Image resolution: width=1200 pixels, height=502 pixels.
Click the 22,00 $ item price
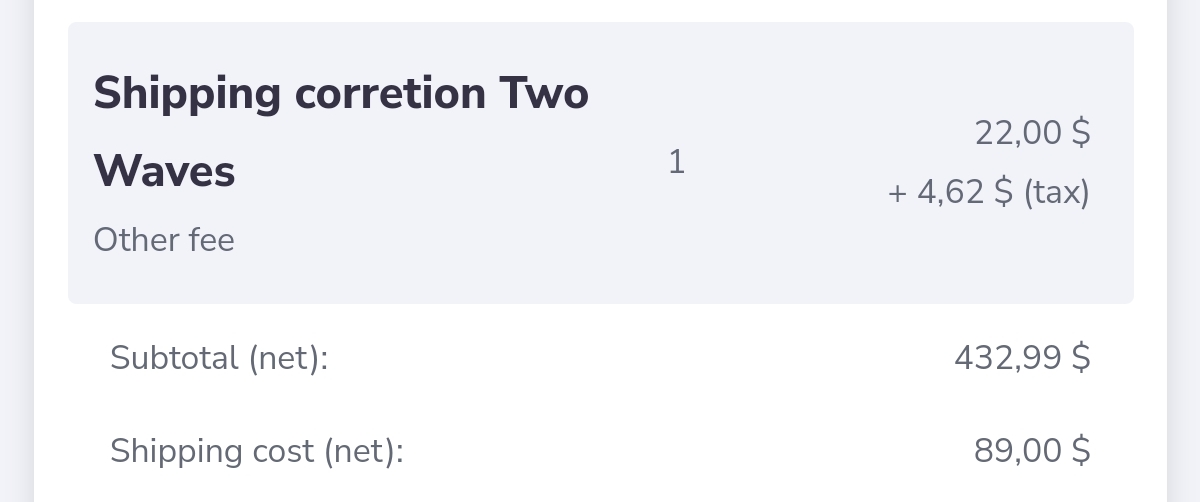pyautogui.click(x=1033, y=132)
